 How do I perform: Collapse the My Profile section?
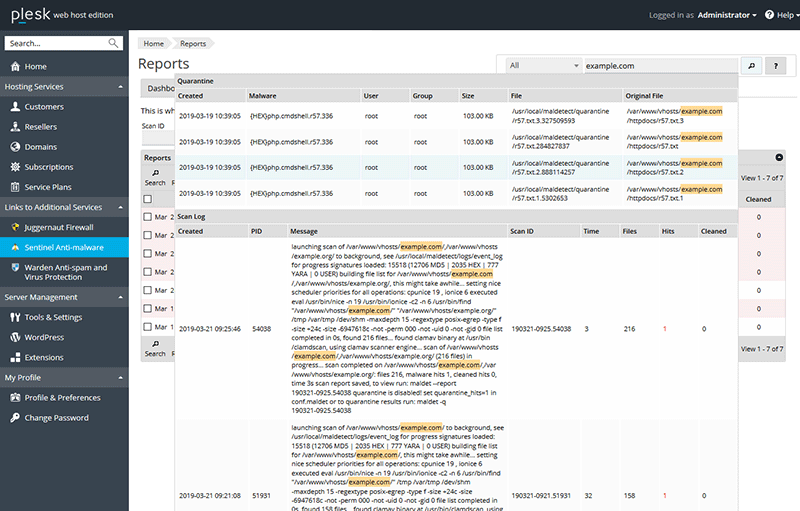[x=120, y=378]
